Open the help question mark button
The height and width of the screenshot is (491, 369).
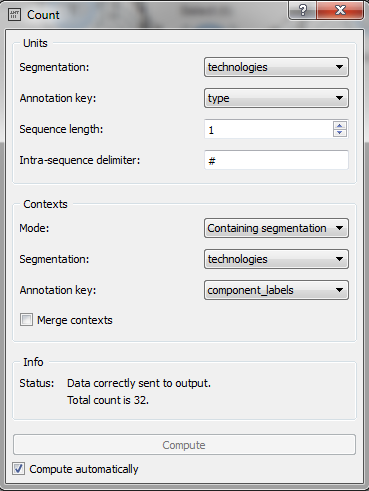303,11
